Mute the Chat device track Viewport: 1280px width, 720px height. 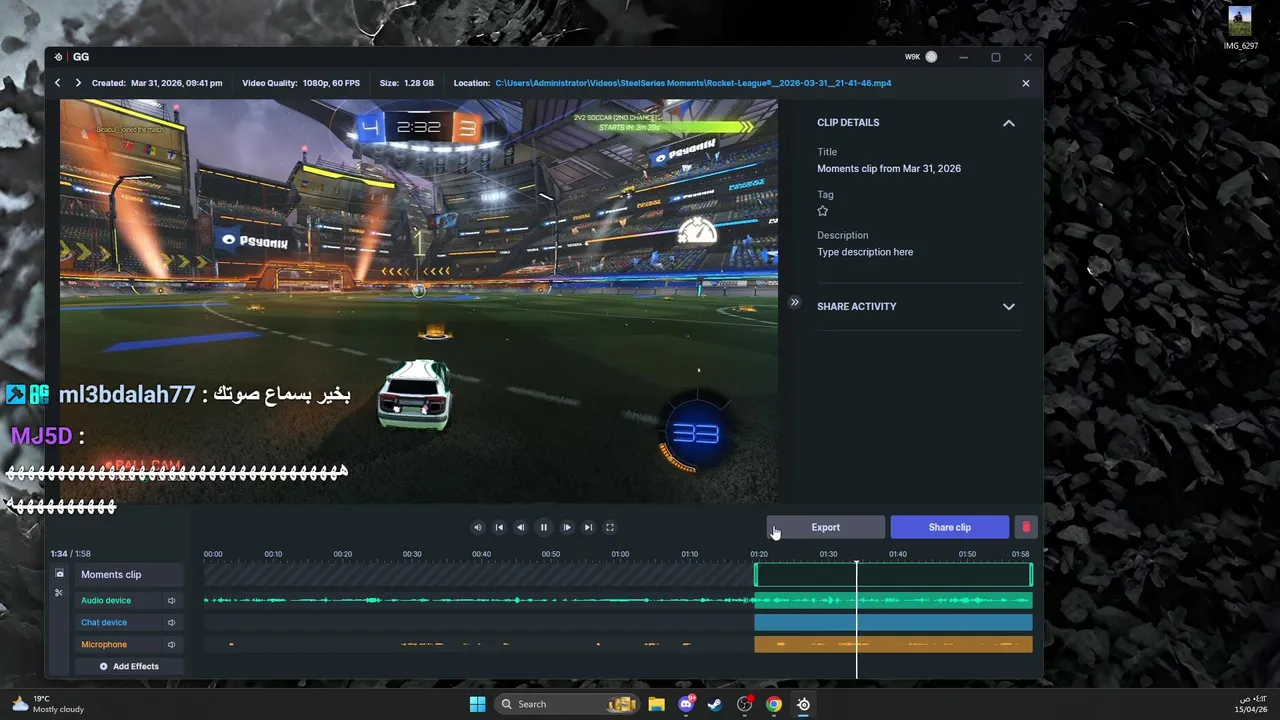coord(171,623)
